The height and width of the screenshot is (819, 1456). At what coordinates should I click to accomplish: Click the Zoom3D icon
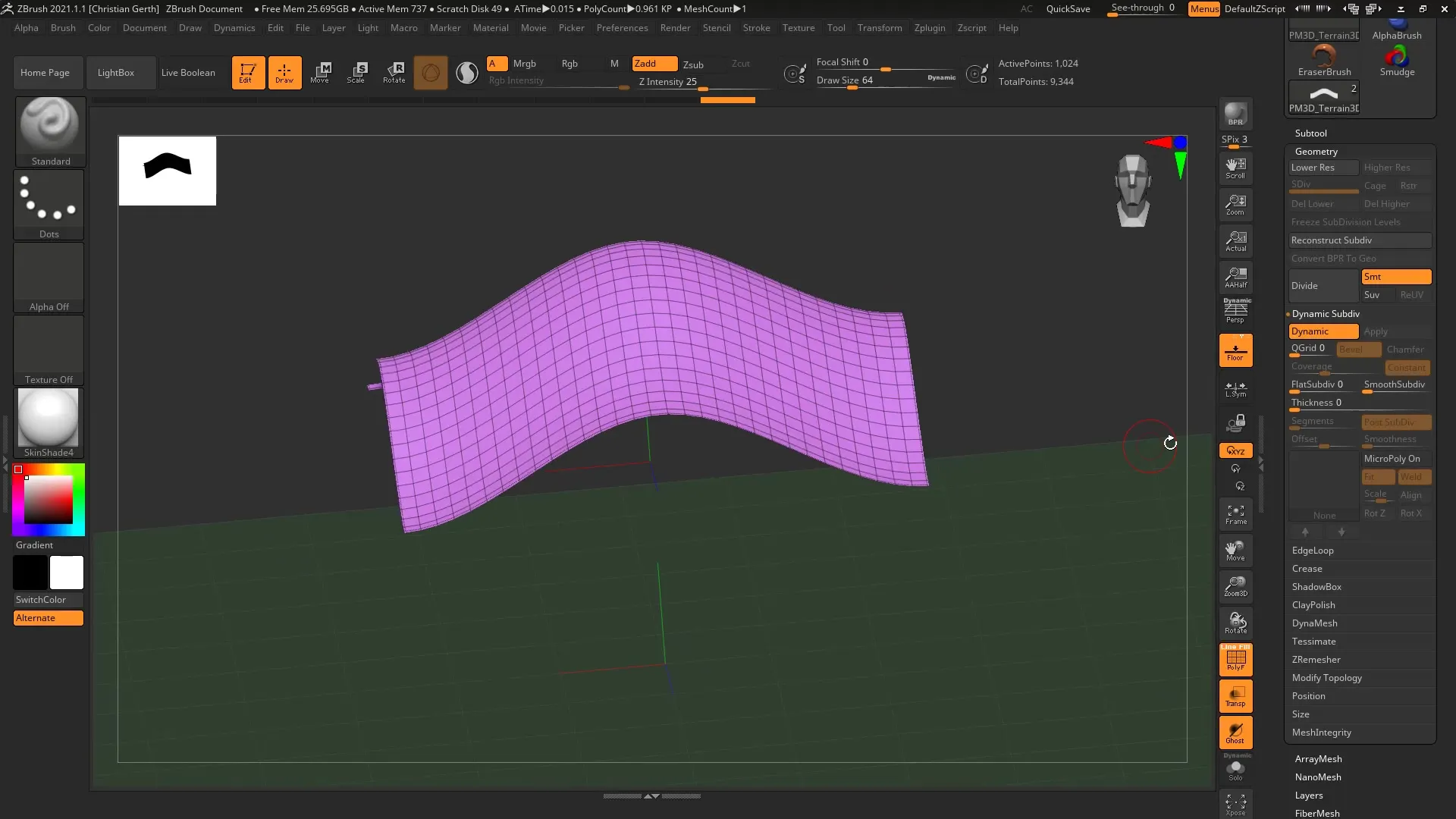(x=1235, y=586)
